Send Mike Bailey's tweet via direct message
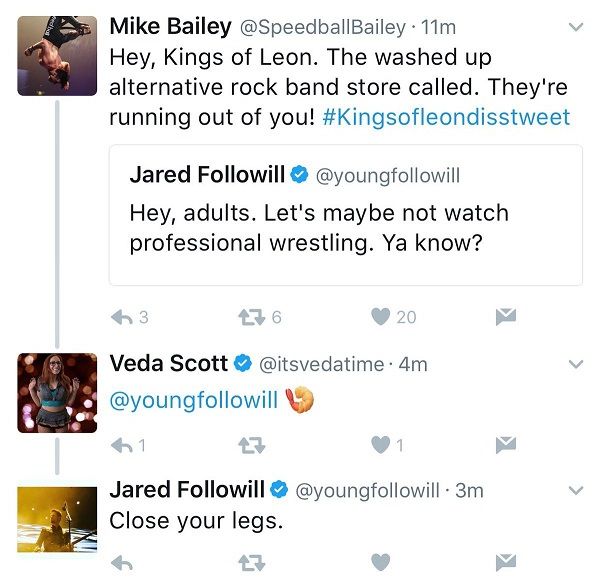Image resolution: width=600 pixels, height=583 pixels. click(x=506, y=317)
